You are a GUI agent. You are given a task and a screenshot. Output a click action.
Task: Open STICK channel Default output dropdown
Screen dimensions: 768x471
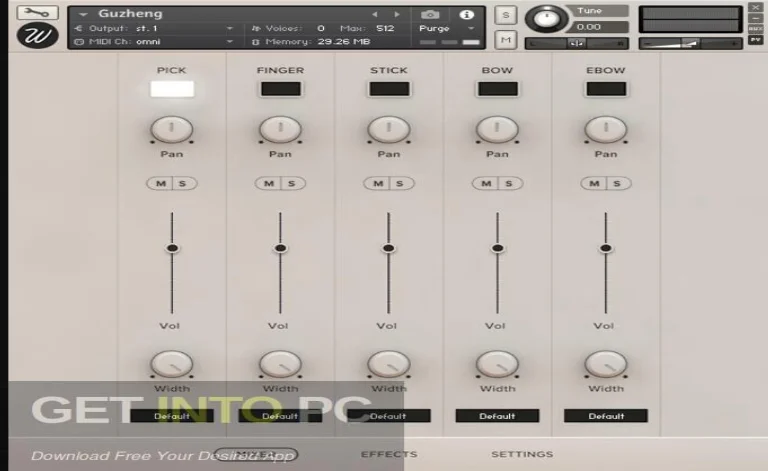click(x=389, y=416)
